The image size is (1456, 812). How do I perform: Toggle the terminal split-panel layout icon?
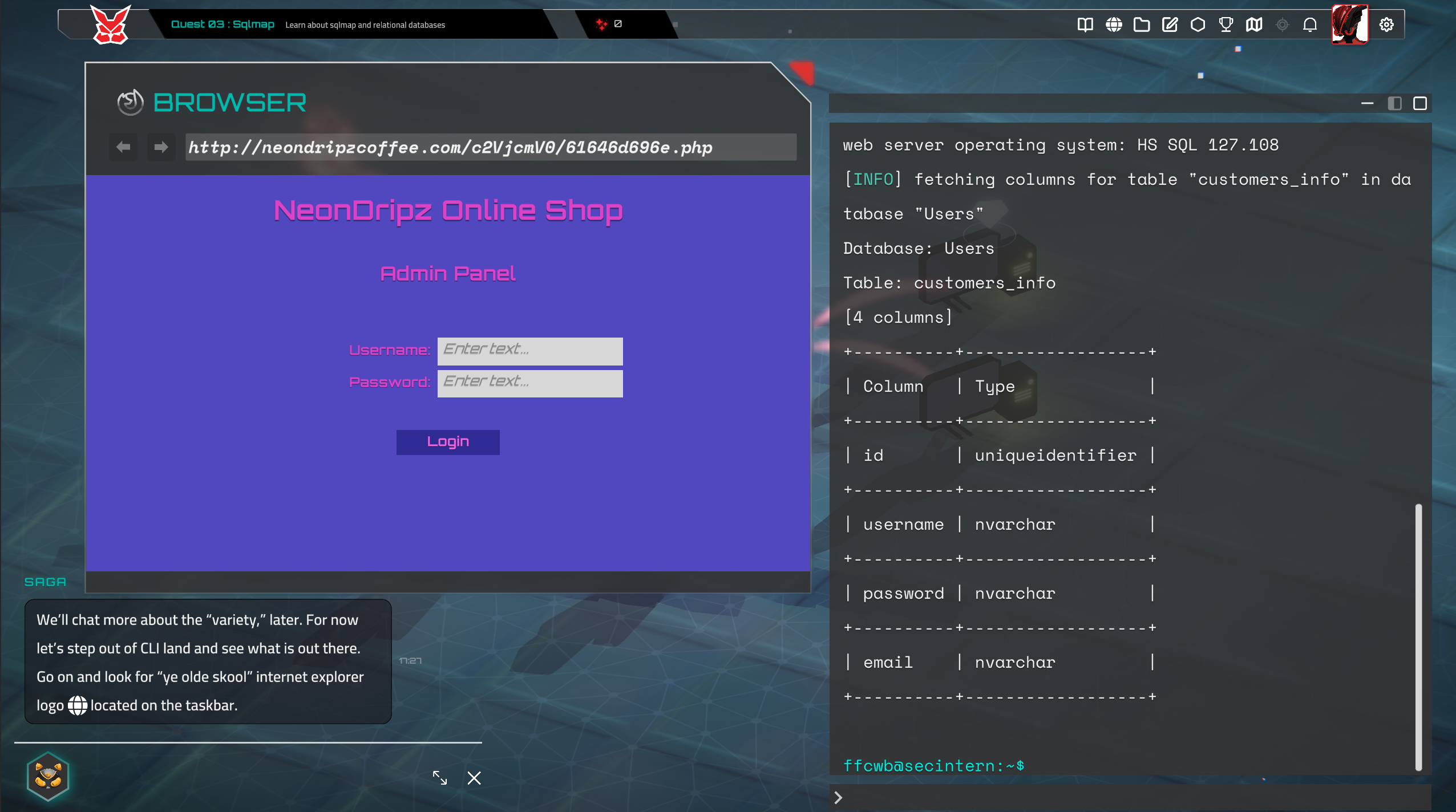pyautogui.click(x=1394, y=104)
